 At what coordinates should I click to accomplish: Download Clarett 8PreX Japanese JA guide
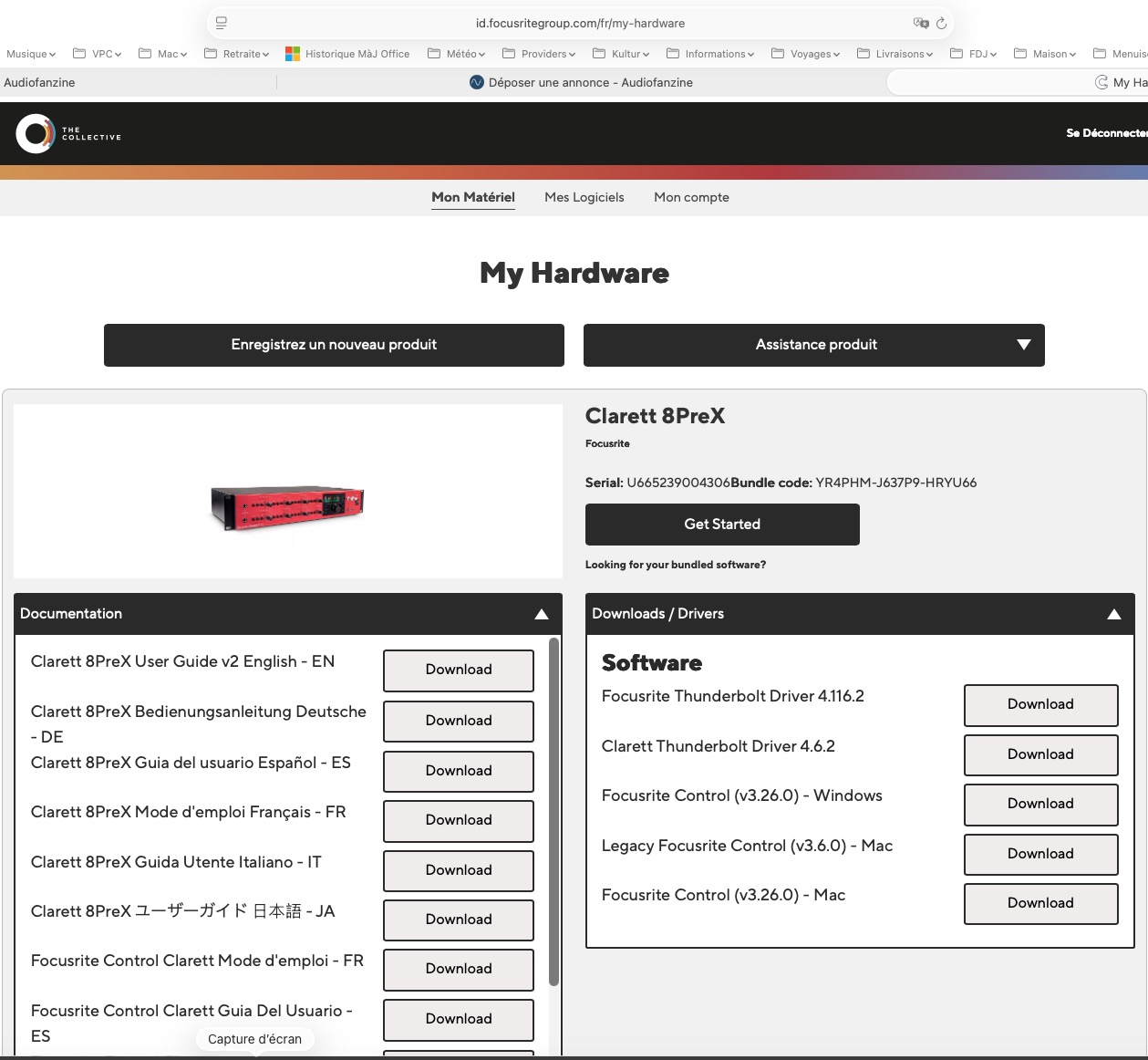click(459, 920)
